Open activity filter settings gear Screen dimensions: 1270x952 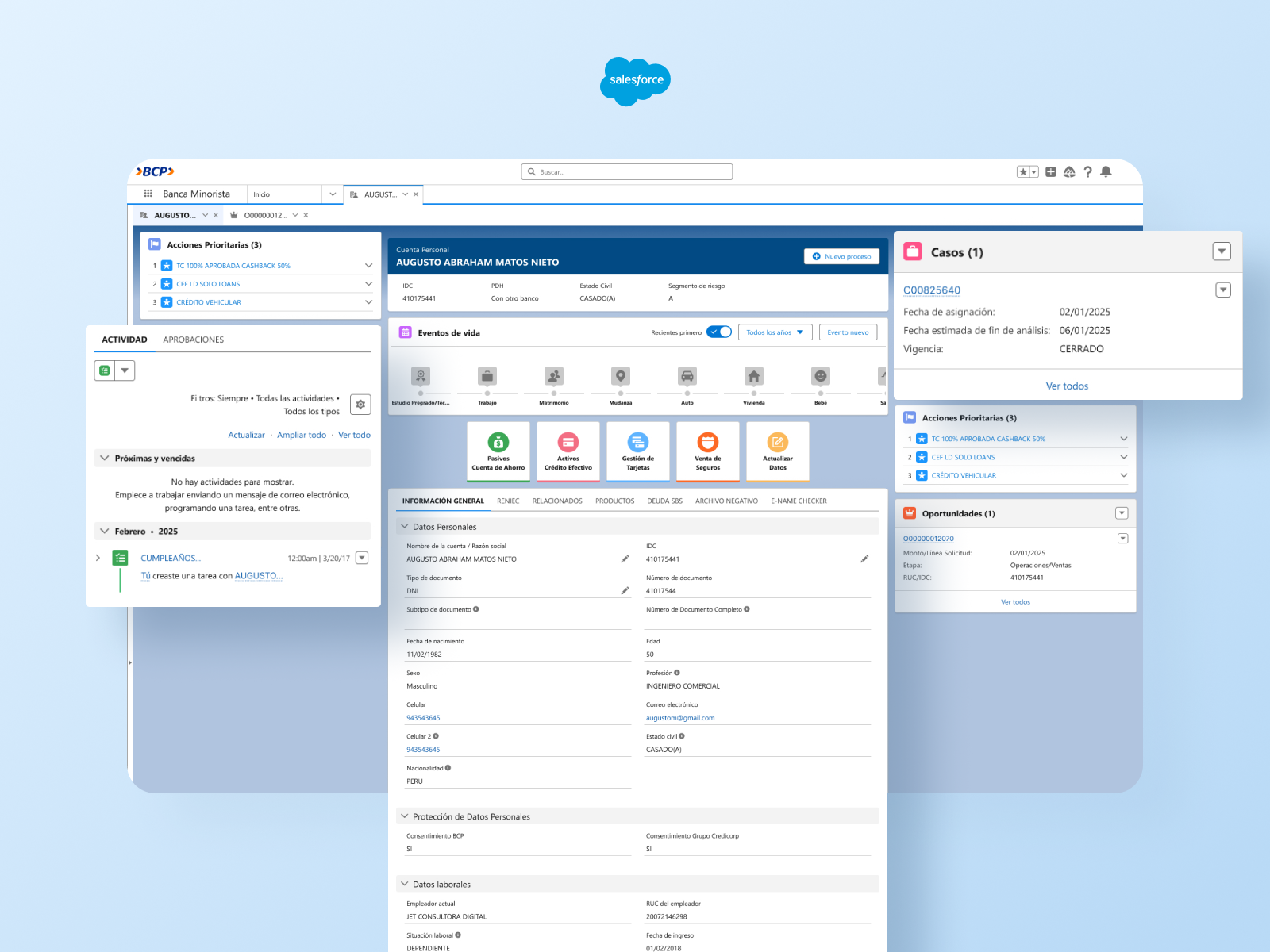point(360,405)
